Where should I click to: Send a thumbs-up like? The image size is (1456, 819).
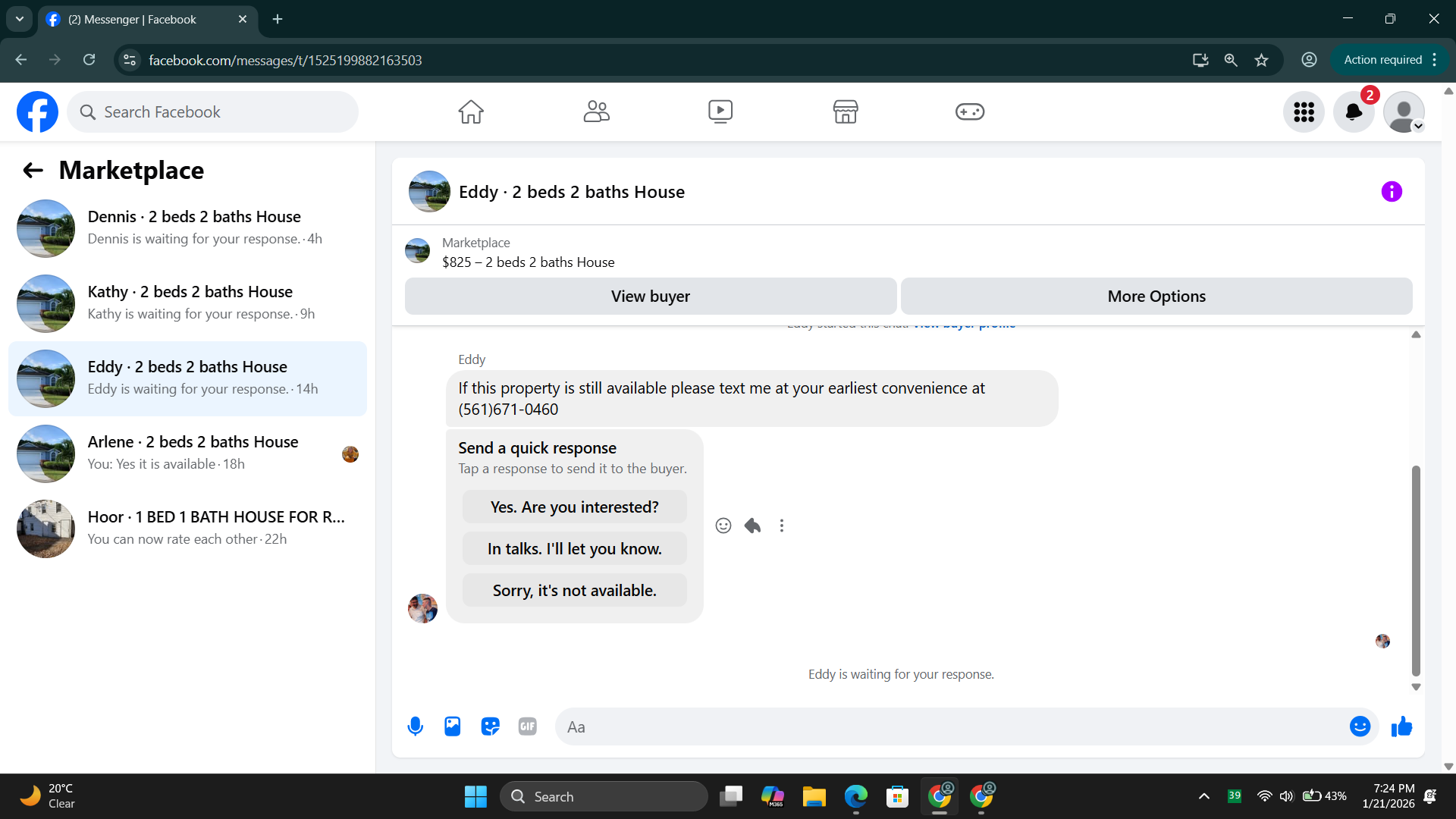pyautogui.click(x=1401, y=726)
